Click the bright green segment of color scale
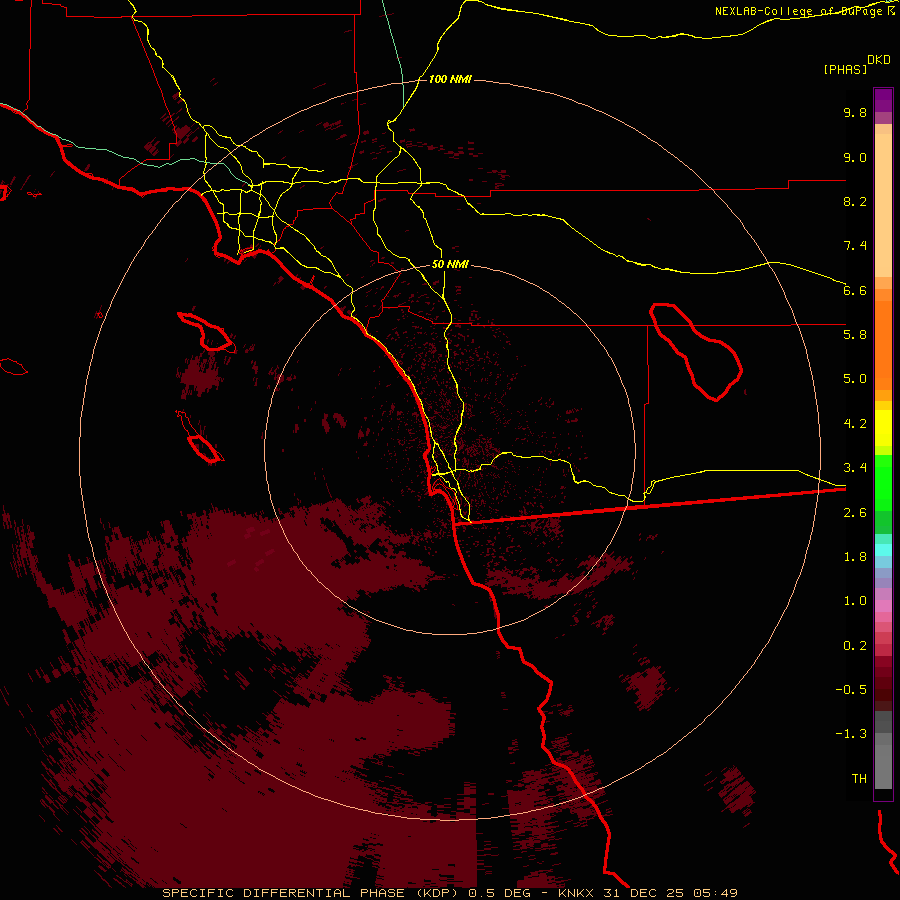 pyautogui.click(x=883, y=482)
